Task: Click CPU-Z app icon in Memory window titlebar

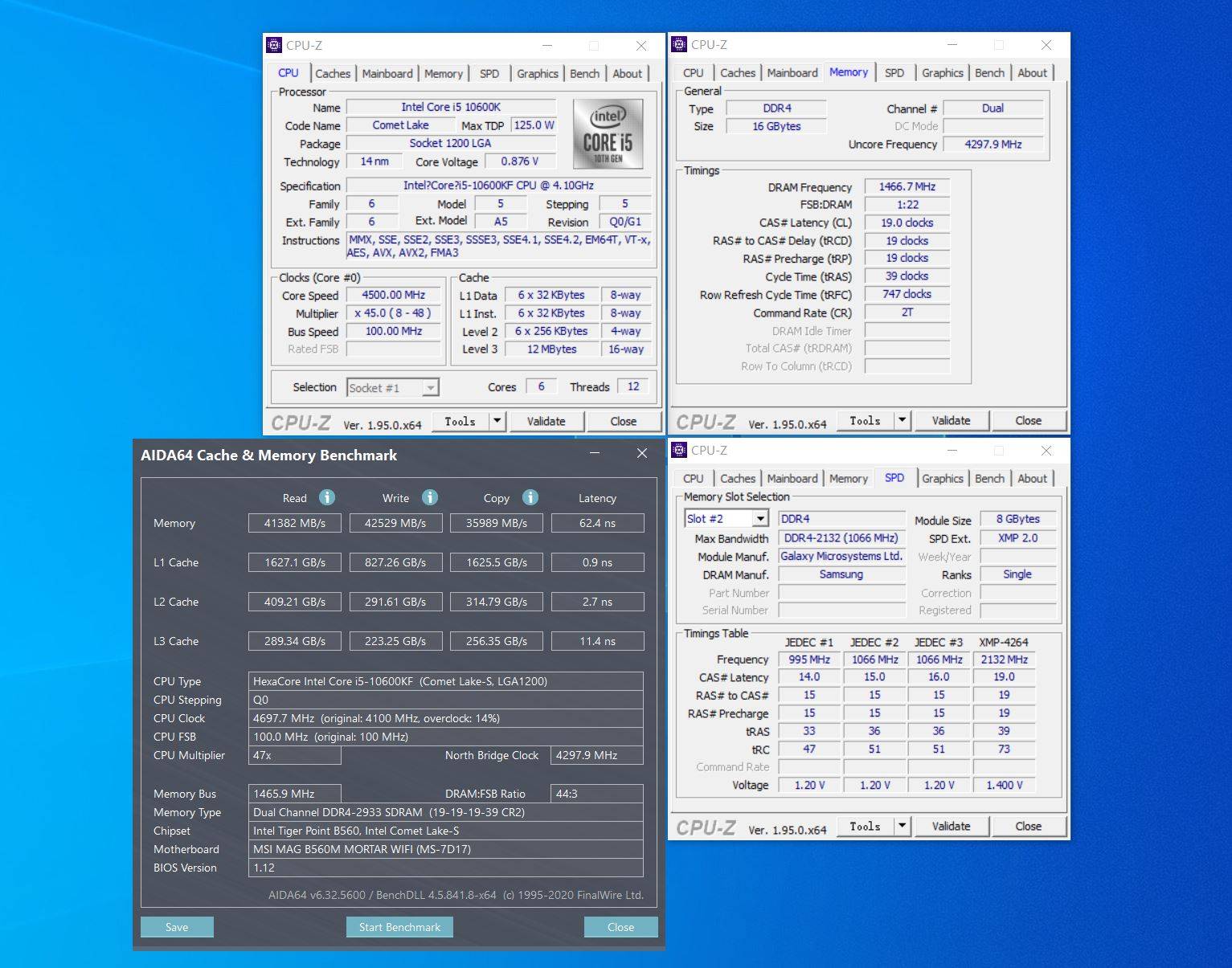Action: click(x=679, y=44)
